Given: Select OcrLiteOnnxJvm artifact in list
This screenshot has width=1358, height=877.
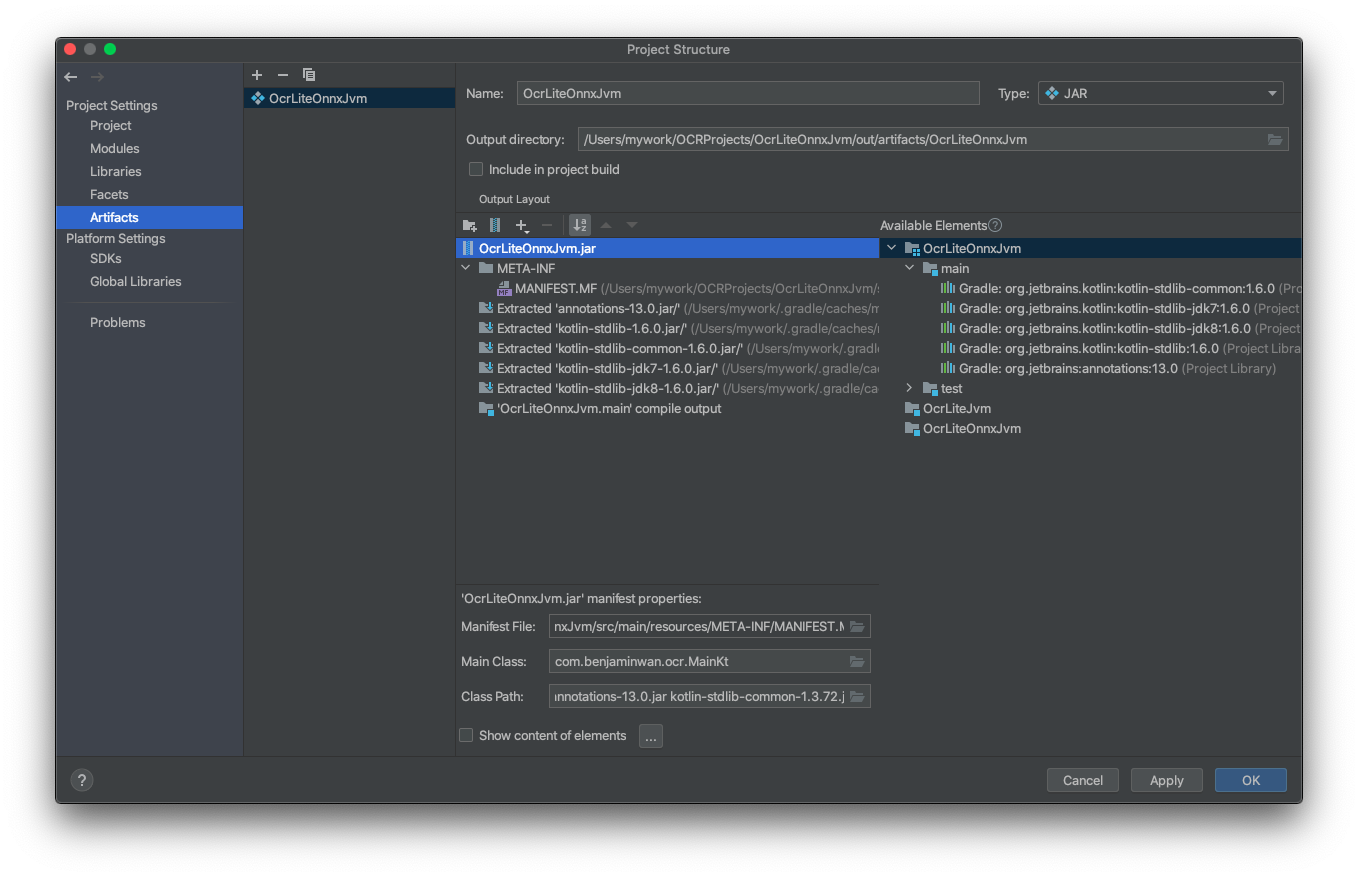Looking at the screenshot, I should 349,98.
